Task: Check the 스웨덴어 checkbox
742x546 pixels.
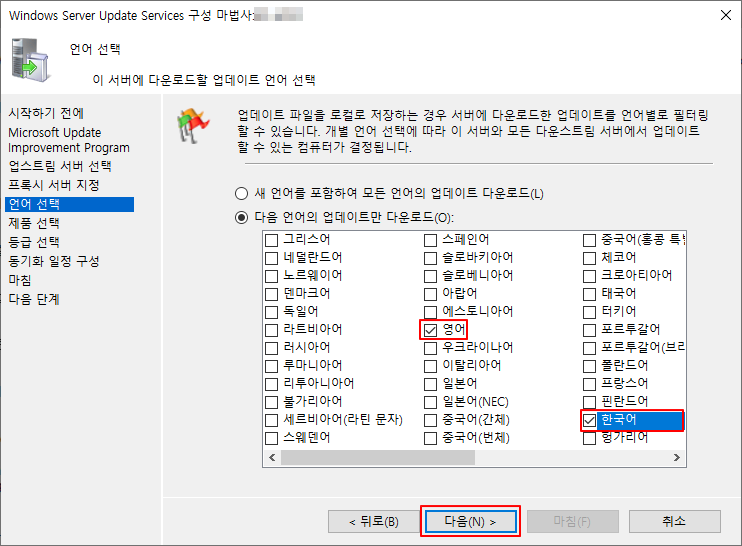Action: [x=271, y=438]
